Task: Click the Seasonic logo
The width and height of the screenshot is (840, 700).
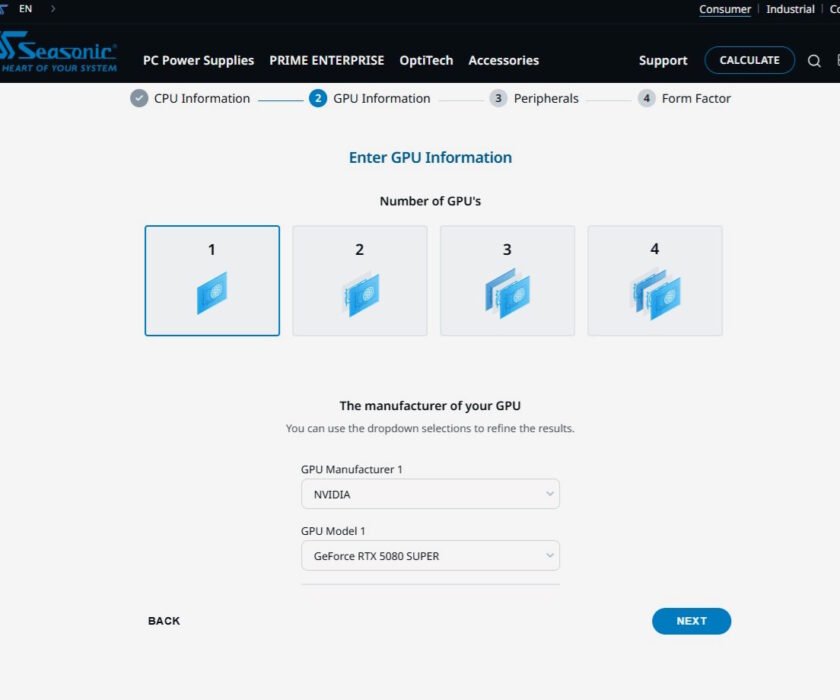Action: pos(58,51)
